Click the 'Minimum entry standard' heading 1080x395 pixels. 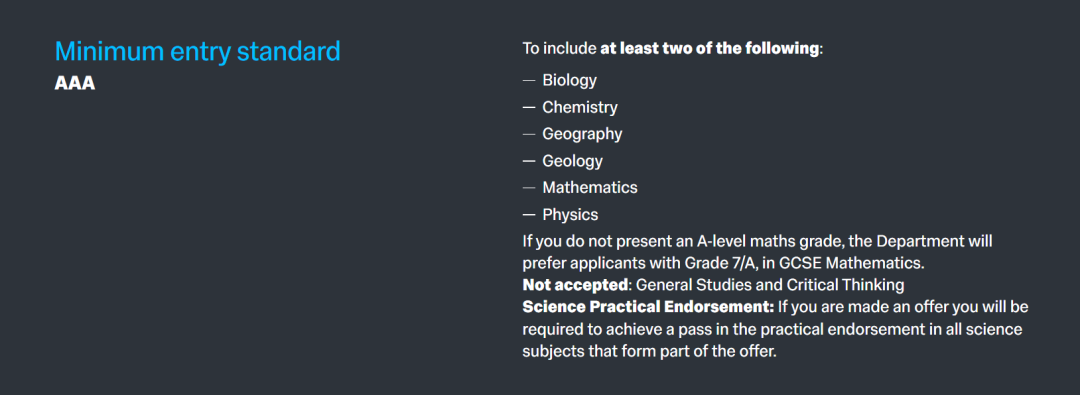point(198,52)
